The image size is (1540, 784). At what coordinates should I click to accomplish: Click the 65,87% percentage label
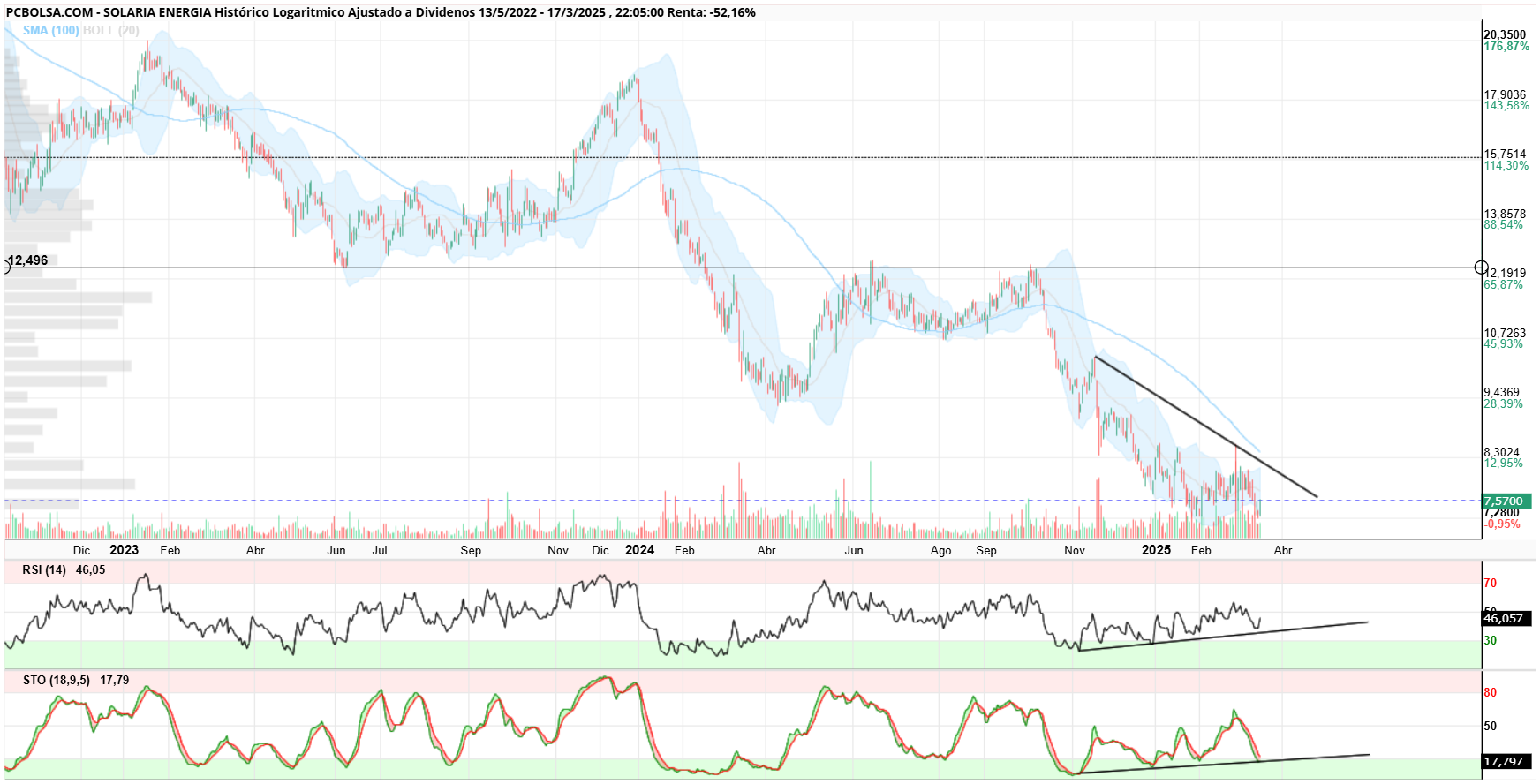[1503, 284]
